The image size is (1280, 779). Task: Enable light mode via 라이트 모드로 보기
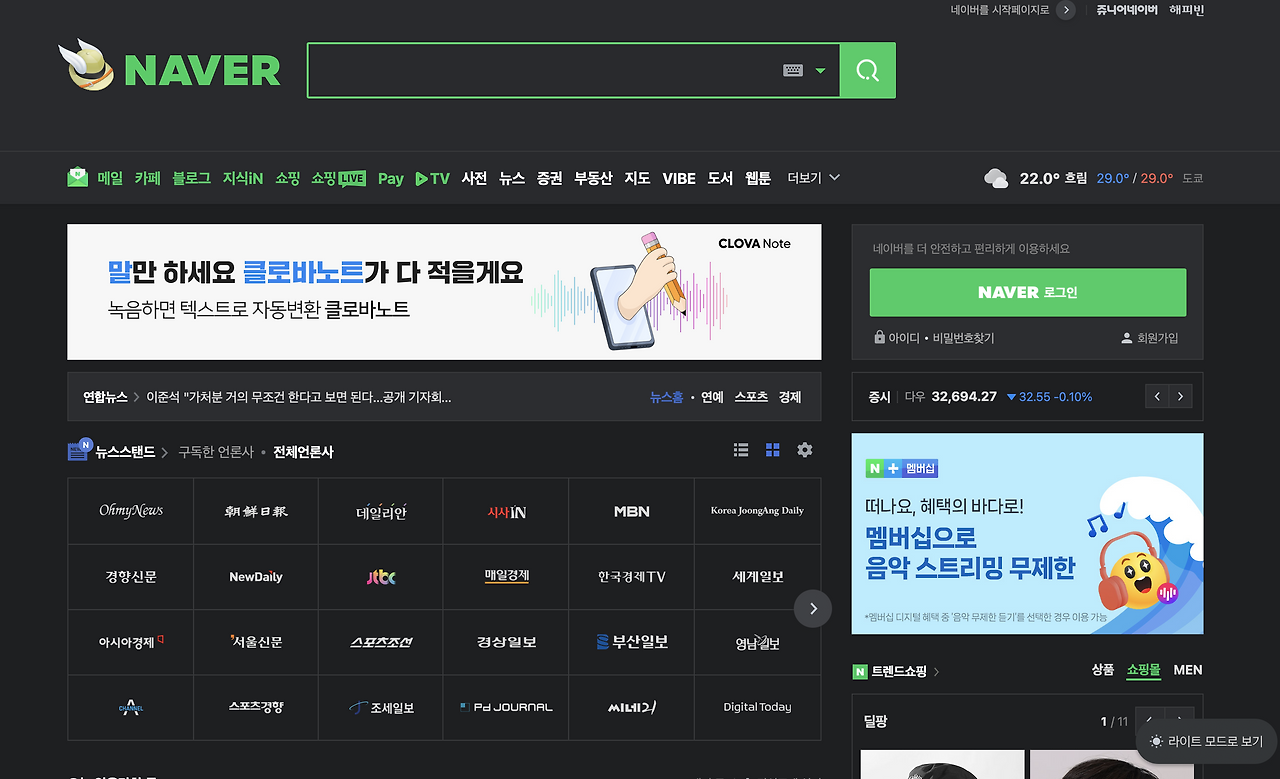click(x=1207, y=740)
